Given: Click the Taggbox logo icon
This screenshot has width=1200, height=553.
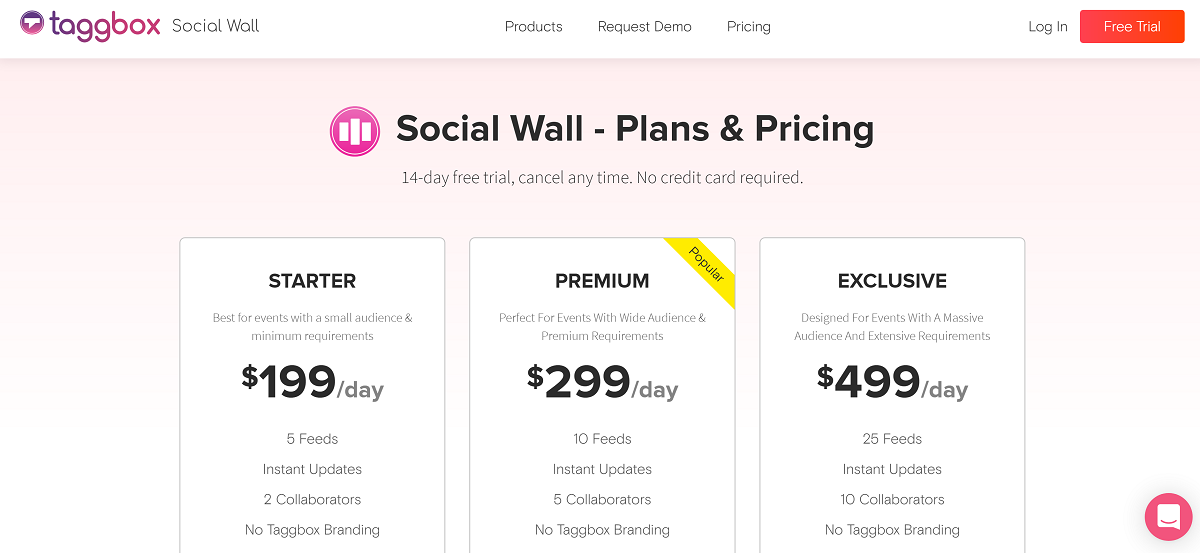Looking at the screenshot, I should tap(33, 23).
